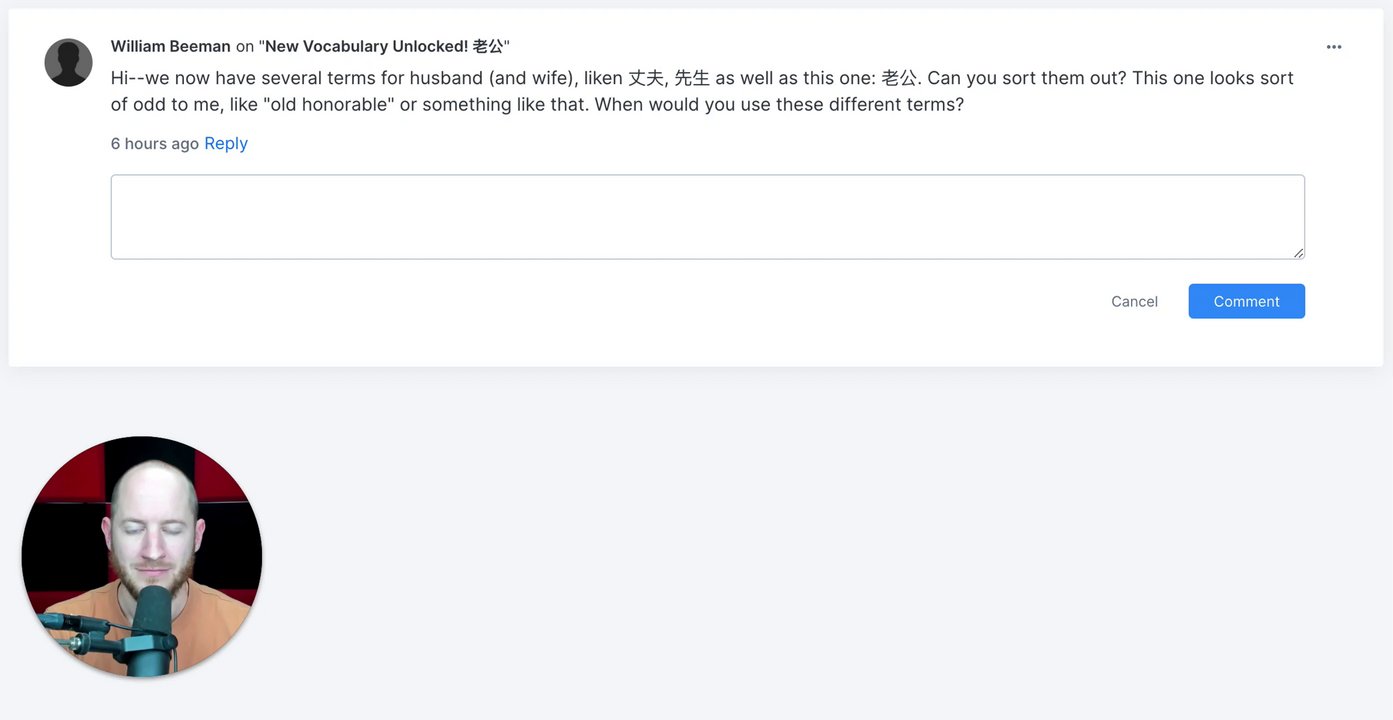Viewport: 1393px width, 720px height.
Task: Click the Reply link under the comment
Action: [226, 144]
